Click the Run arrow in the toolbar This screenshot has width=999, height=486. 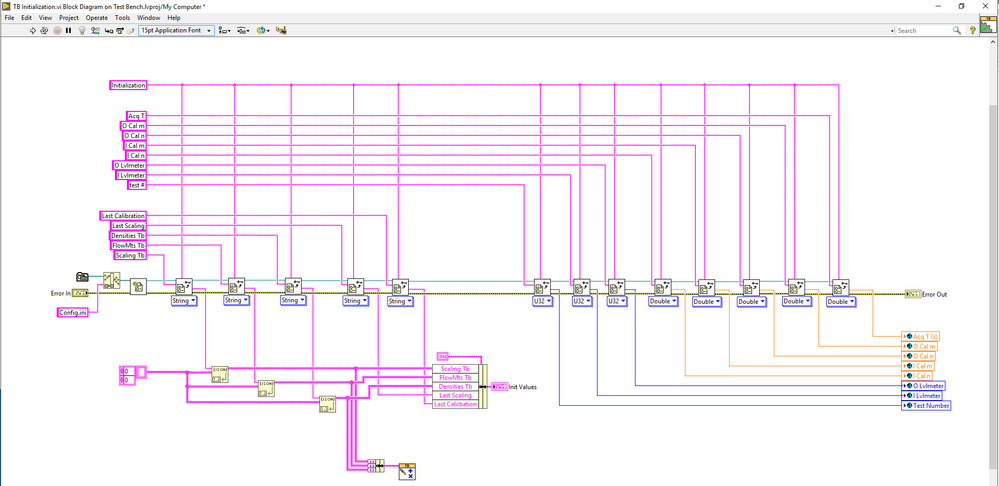click(33, 30)
